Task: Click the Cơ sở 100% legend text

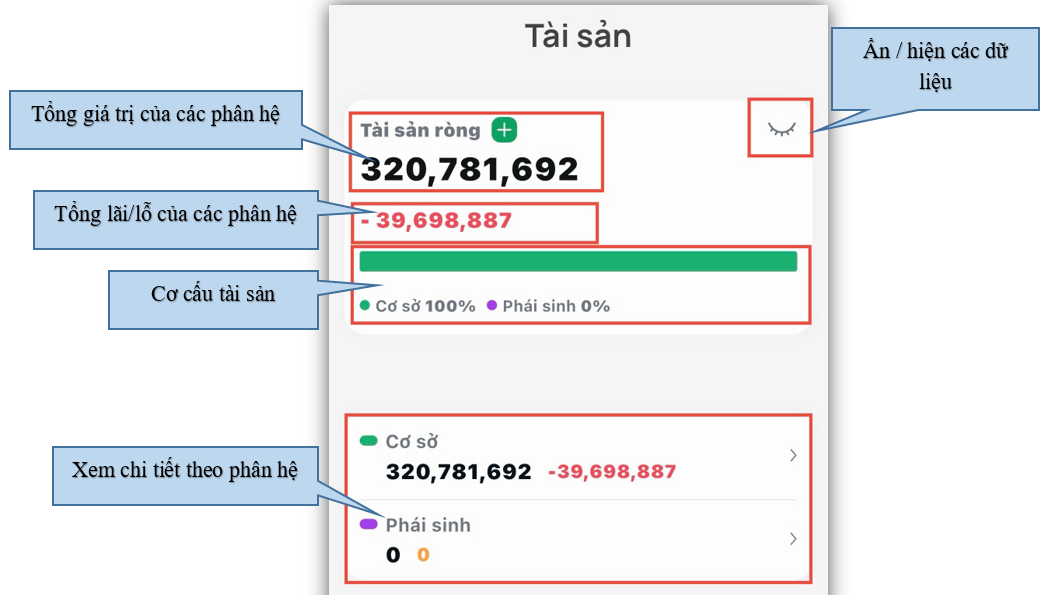Action: click(425, 306)
